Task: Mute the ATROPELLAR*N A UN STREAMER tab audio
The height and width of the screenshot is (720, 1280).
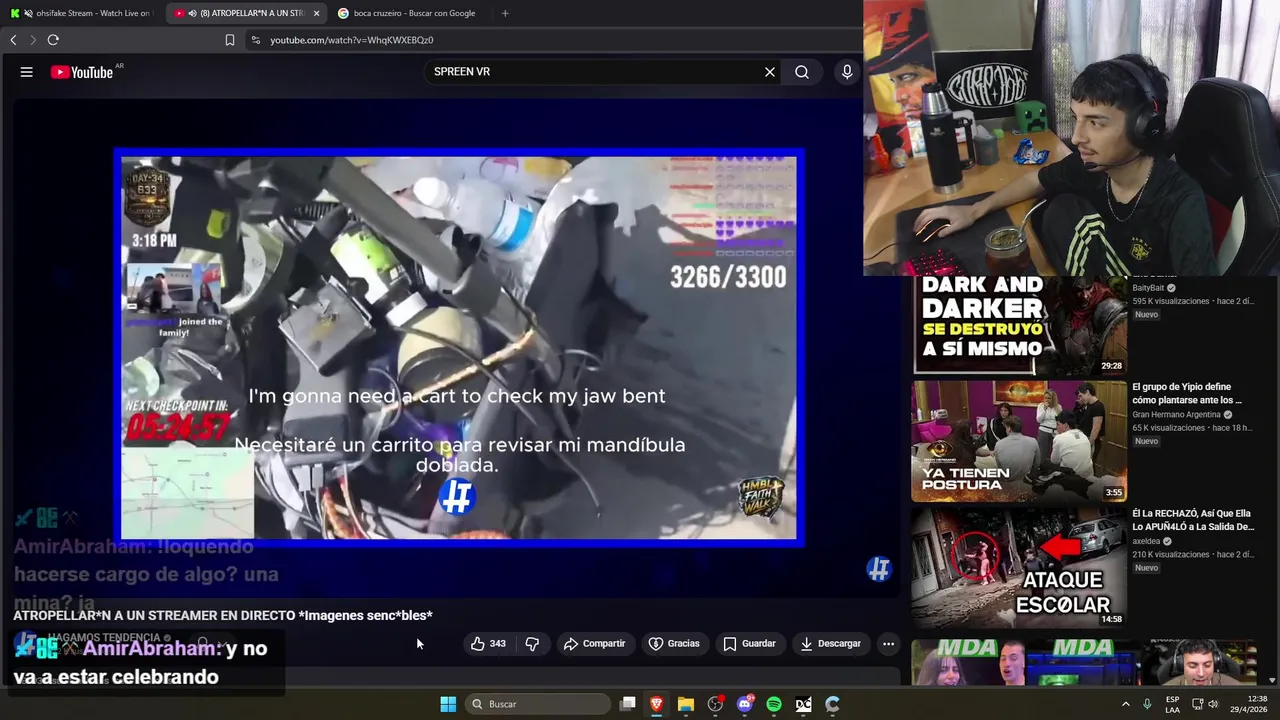Action: tap(193, 13)
